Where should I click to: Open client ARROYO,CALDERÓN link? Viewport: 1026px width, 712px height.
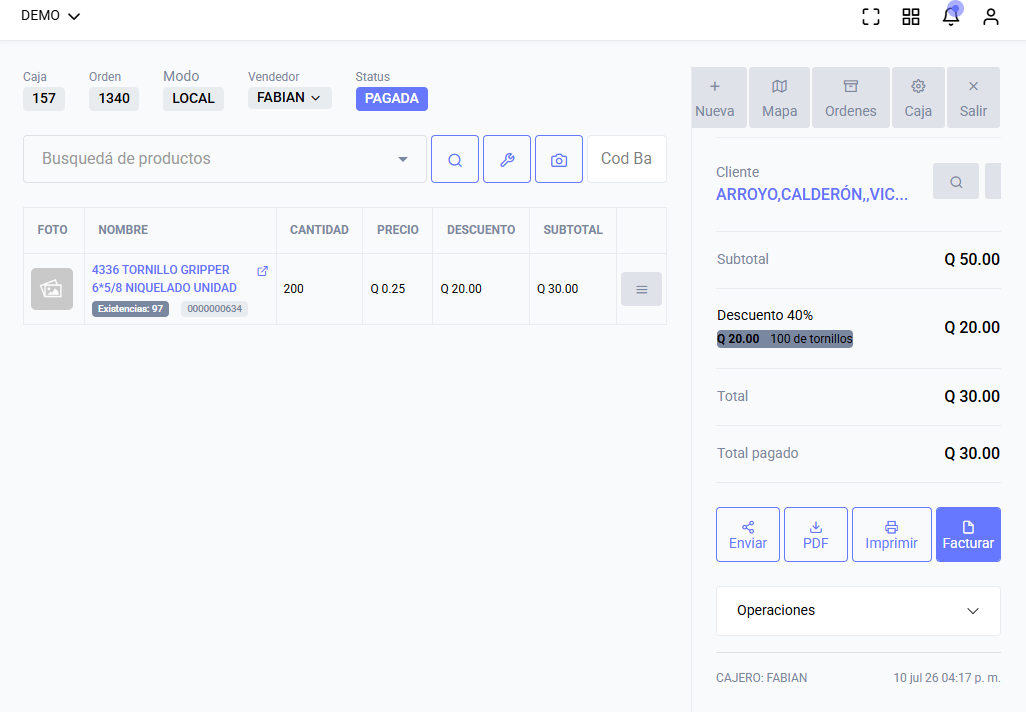pyautogui.click(x=812, y=194)
